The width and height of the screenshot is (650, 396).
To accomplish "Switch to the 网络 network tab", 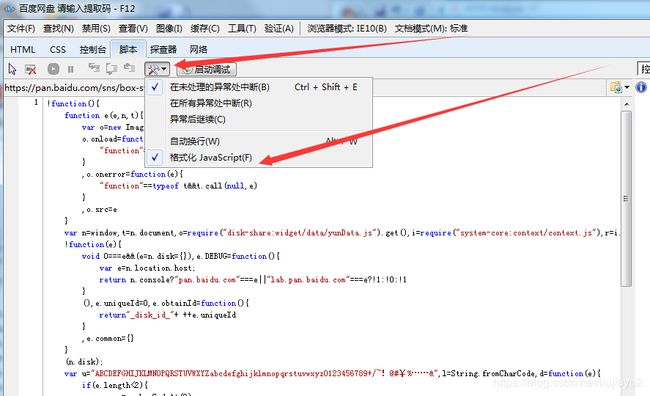I will click(199, 50).
